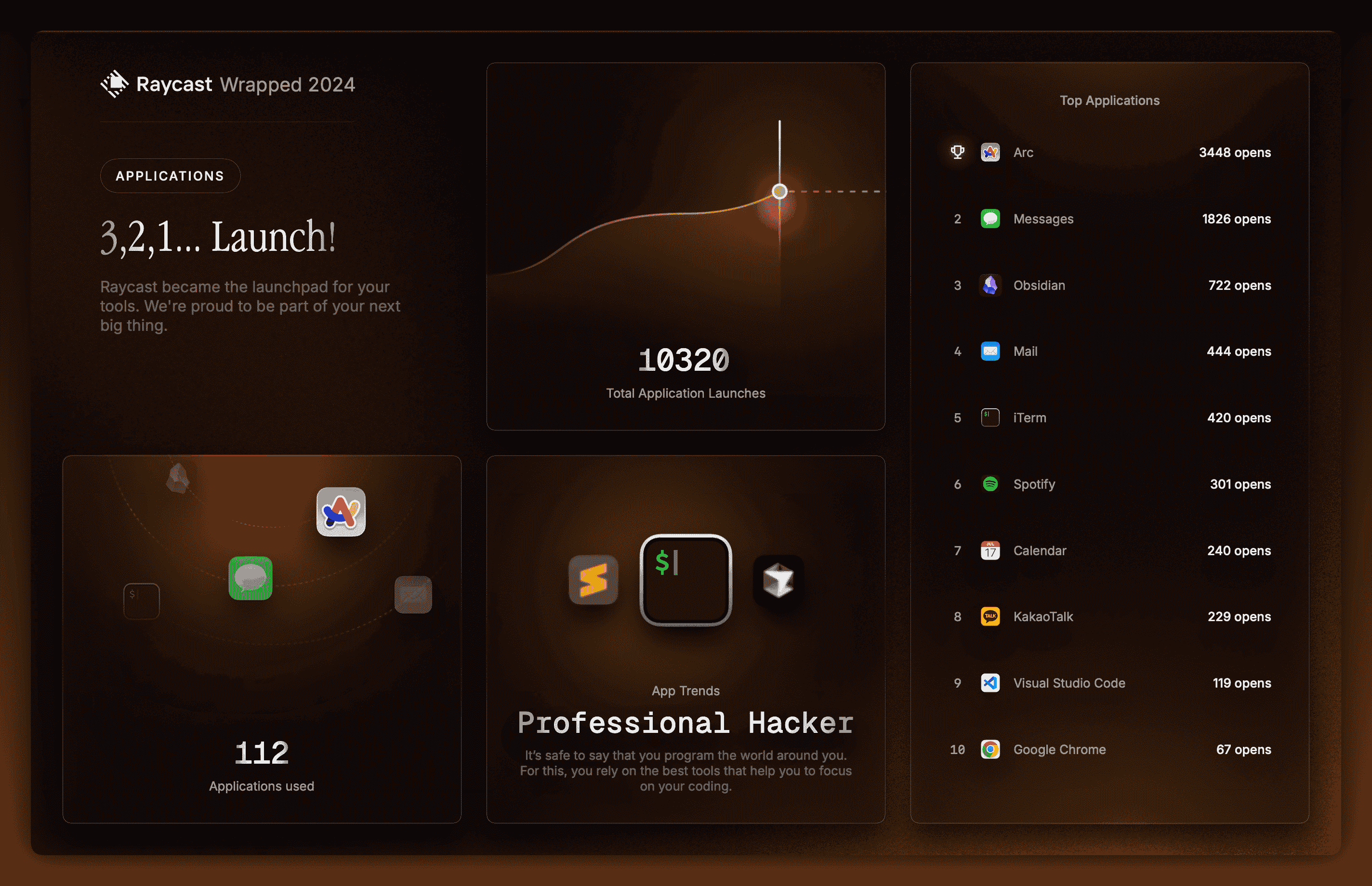Click the Arc icon in Top Applications
The width and height of the screenshot is (1372, 886).
(990, 153)
